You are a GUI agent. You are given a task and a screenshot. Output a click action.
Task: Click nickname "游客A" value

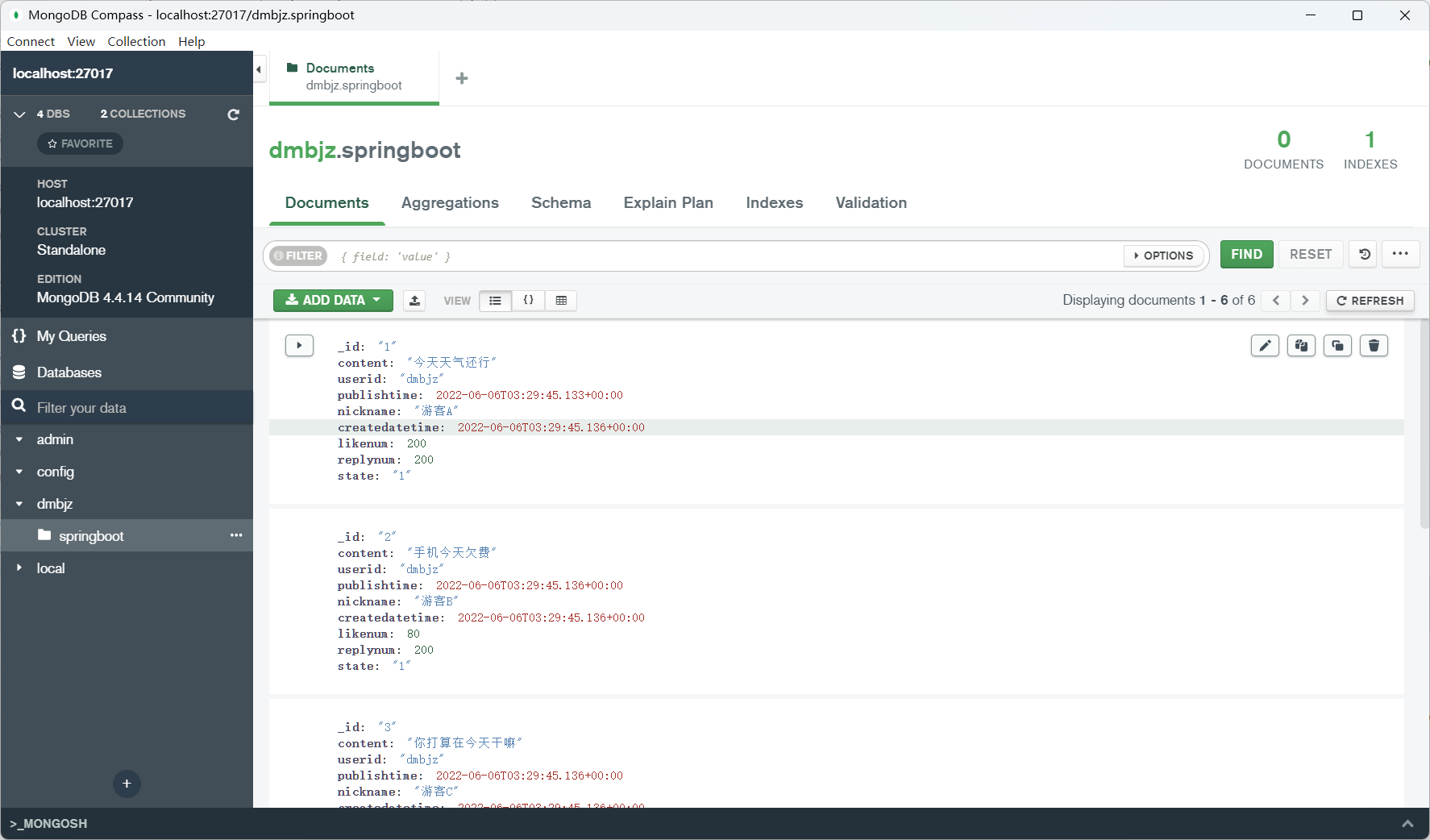(x=436, y=411)
